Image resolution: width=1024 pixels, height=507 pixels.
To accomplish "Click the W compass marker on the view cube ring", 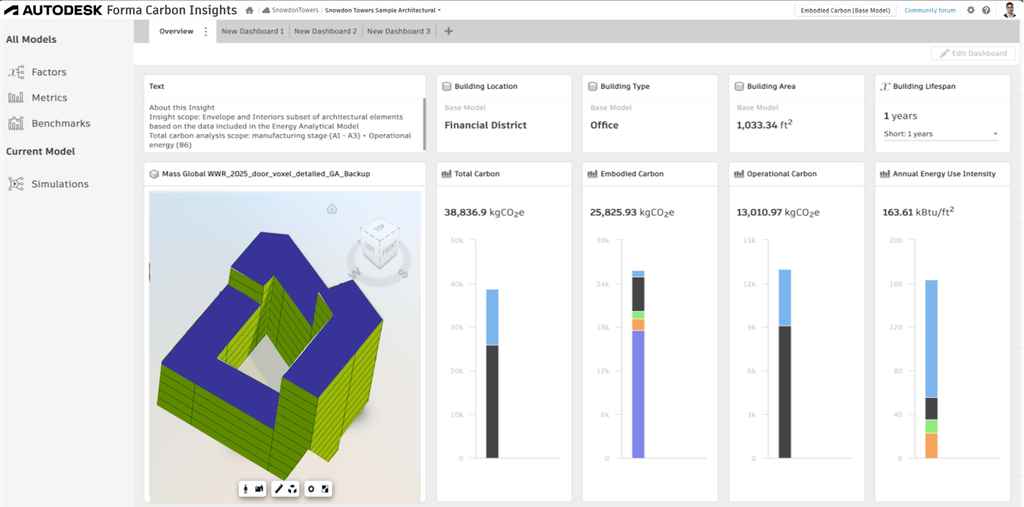I will pos(357,272).
